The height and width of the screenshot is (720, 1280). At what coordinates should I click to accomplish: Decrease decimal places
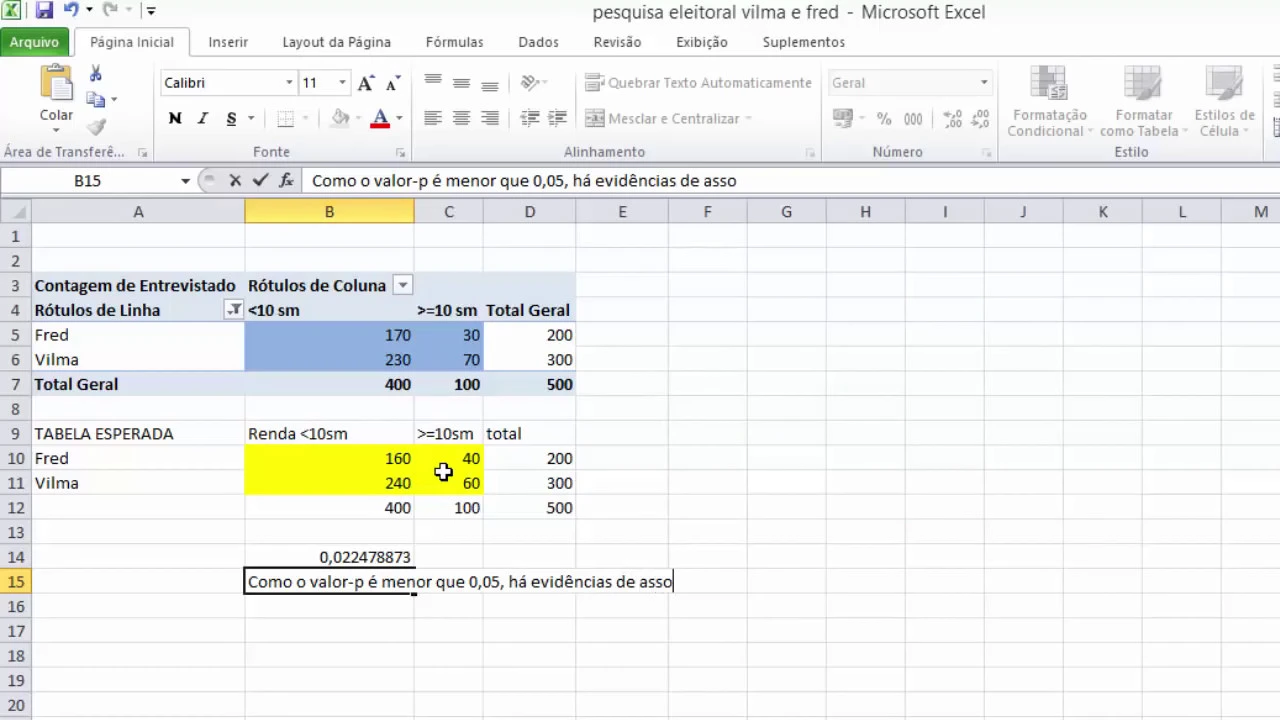(979, 118)
